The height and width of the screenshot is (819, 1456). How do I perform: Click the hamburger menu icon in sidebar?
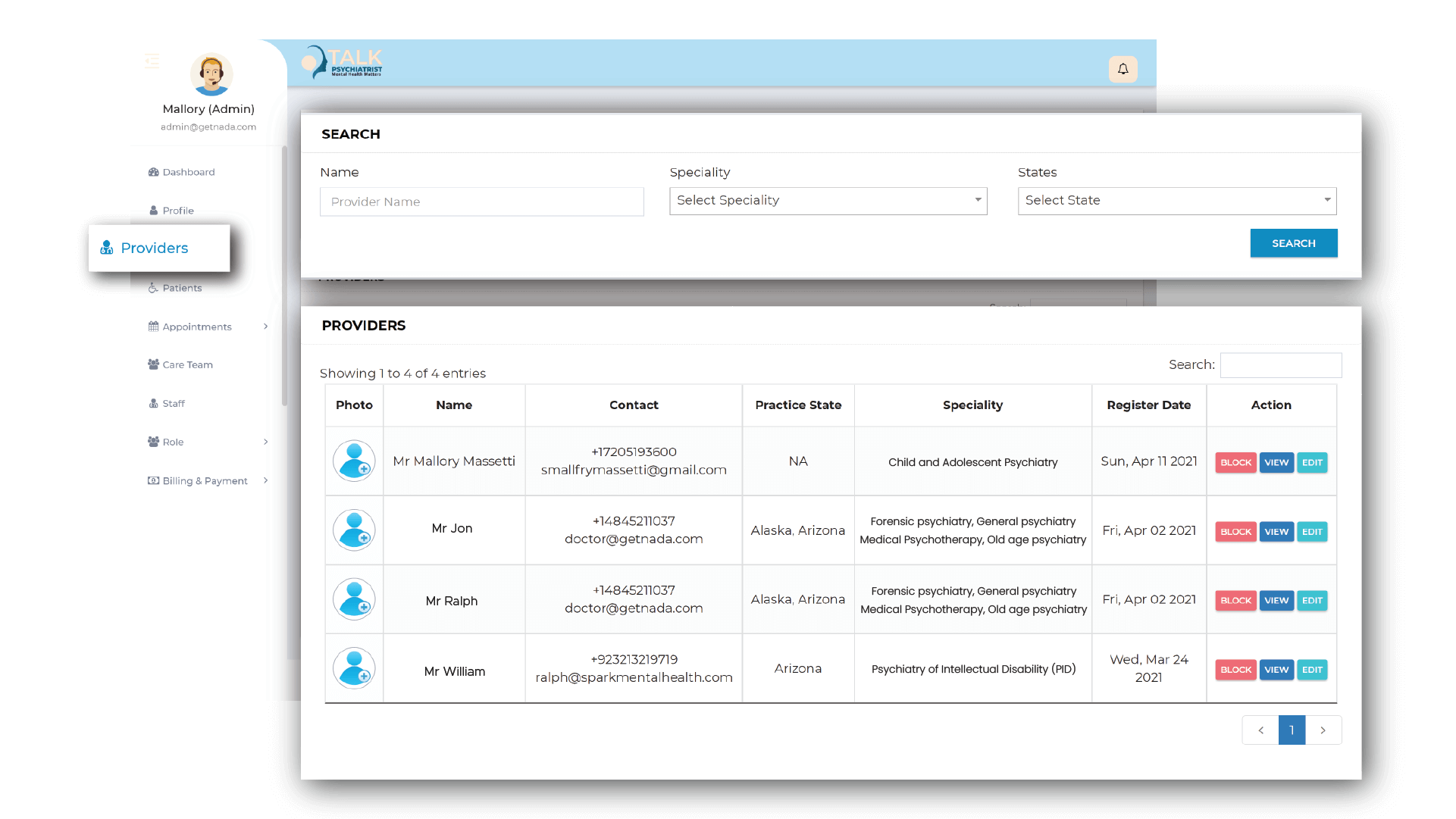click(x=152, y=61)
